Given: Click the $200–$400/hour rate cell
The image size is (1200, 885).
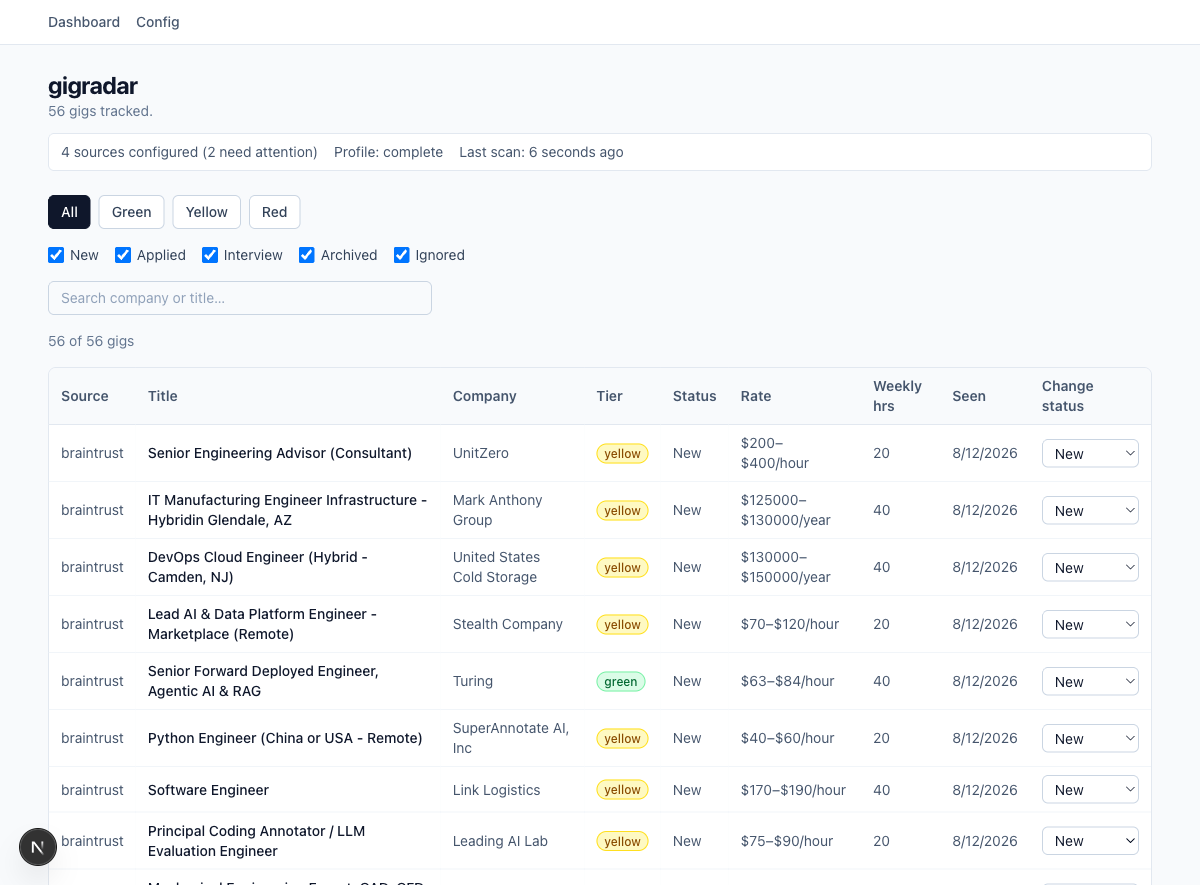Looking at the screenshot, I should pos(775,453).
